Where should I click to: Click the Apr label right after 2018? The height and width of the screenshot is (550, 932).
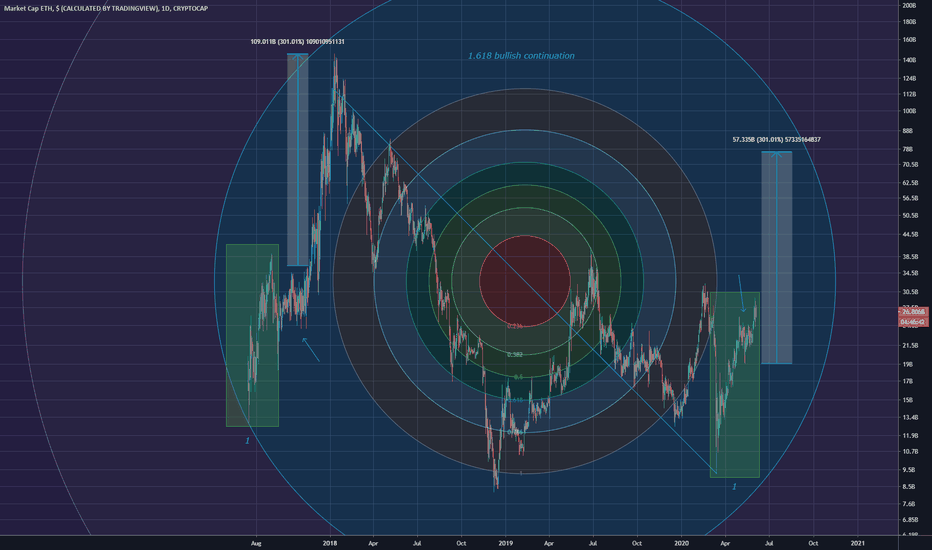373,543
